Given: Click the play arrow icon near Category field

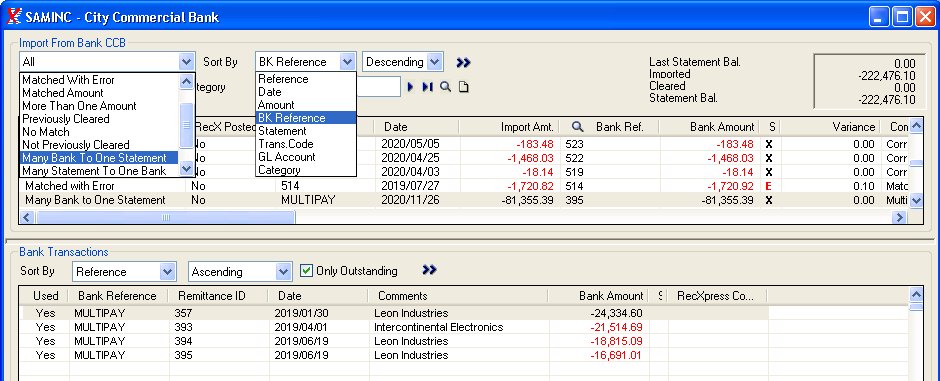Looking at the screenshot, I should pos(411,87).
